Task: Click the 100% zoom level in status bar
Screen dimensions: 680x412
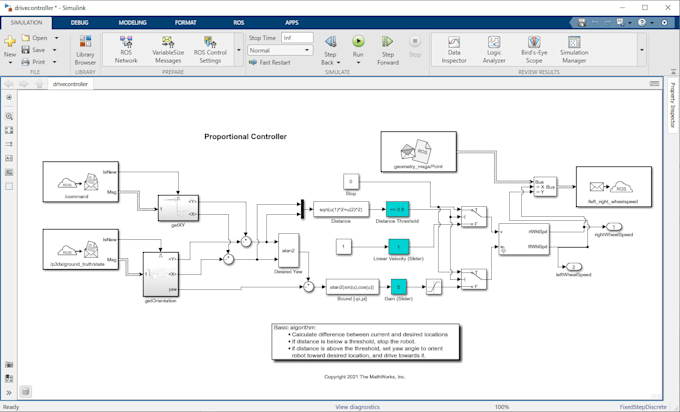Action: point(502,407)
